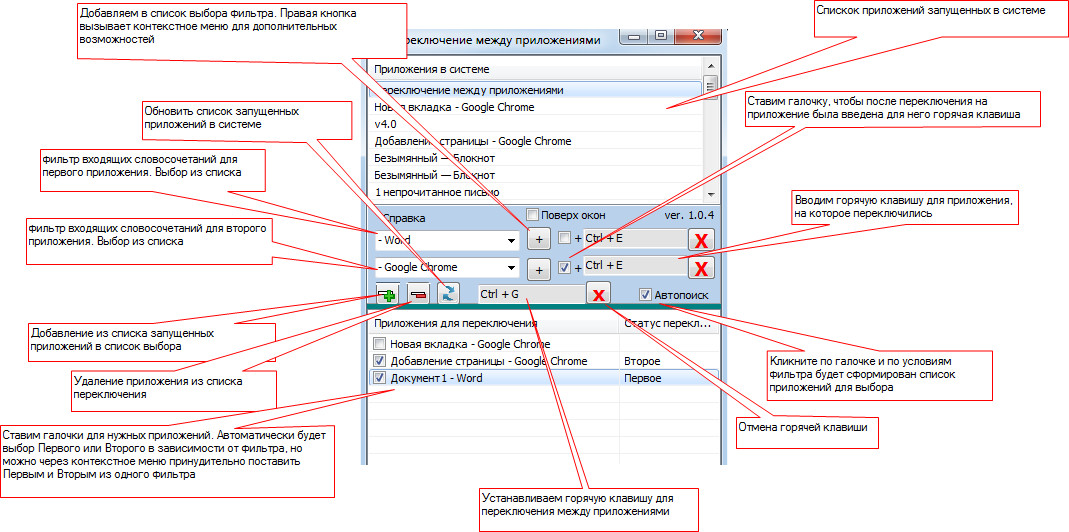Uncheck Добавление страницы - Google Chrome in switching list

pos(380,361)
